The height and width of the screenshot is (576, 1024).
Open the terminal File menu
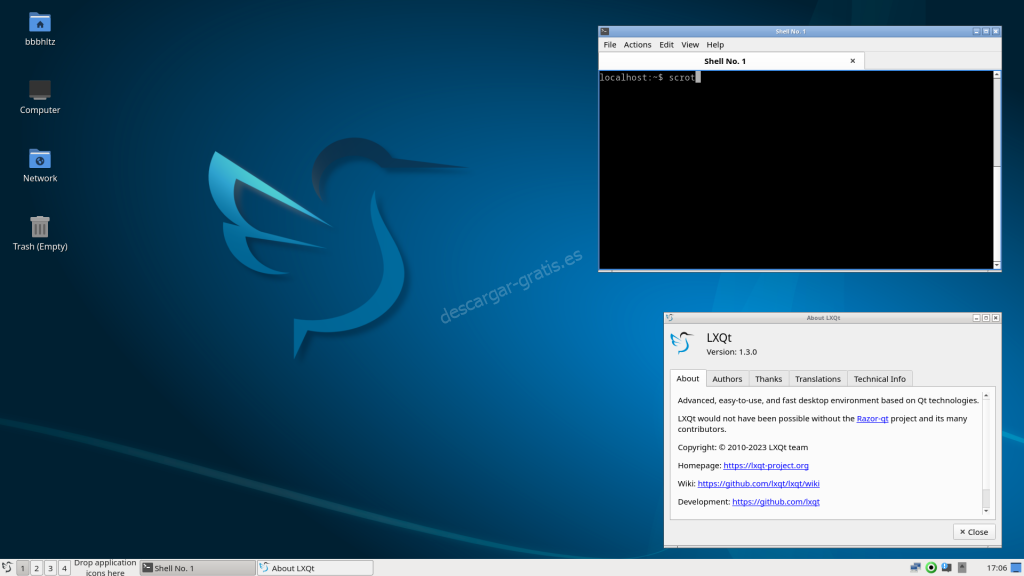coord(609,45)
